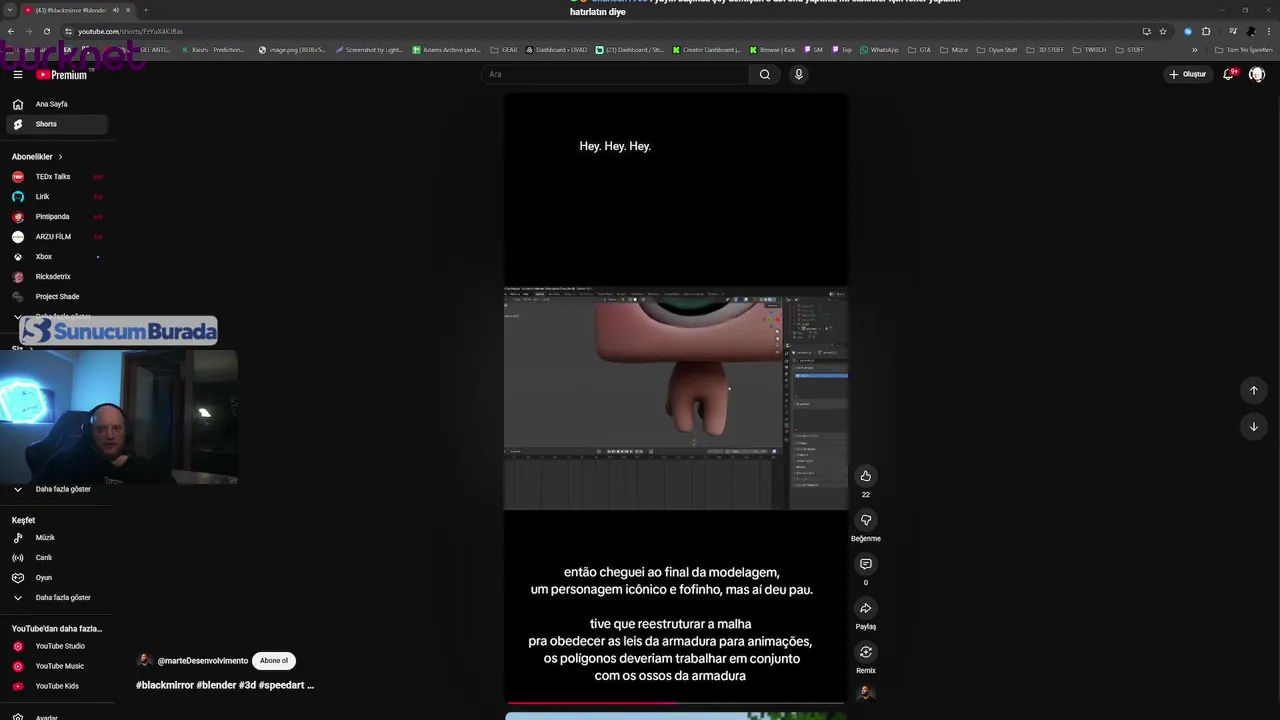Expand Daha fazla göster below webcam
The width and height of the screenshot is (1280, 720).
click(56, 489)
